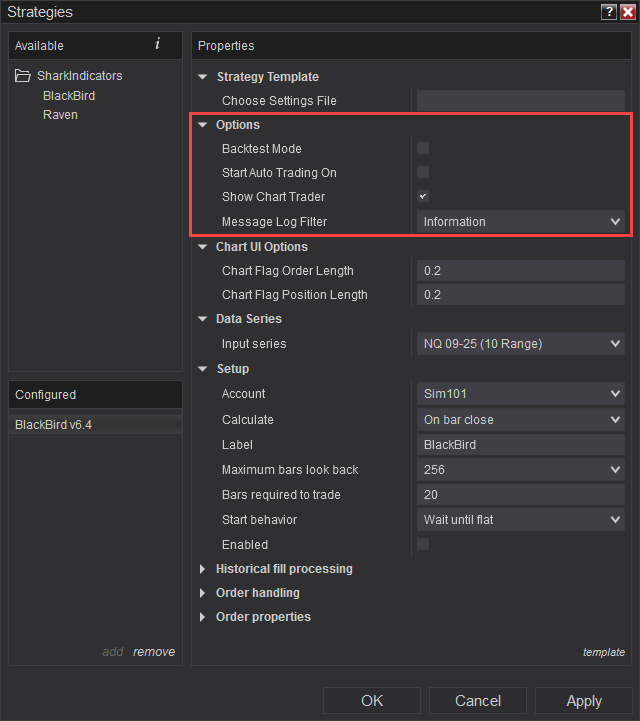The image size is (640, 721).
Task: Tick the Enabled checkbox under Setup
Action: click(x=423, y=544)
